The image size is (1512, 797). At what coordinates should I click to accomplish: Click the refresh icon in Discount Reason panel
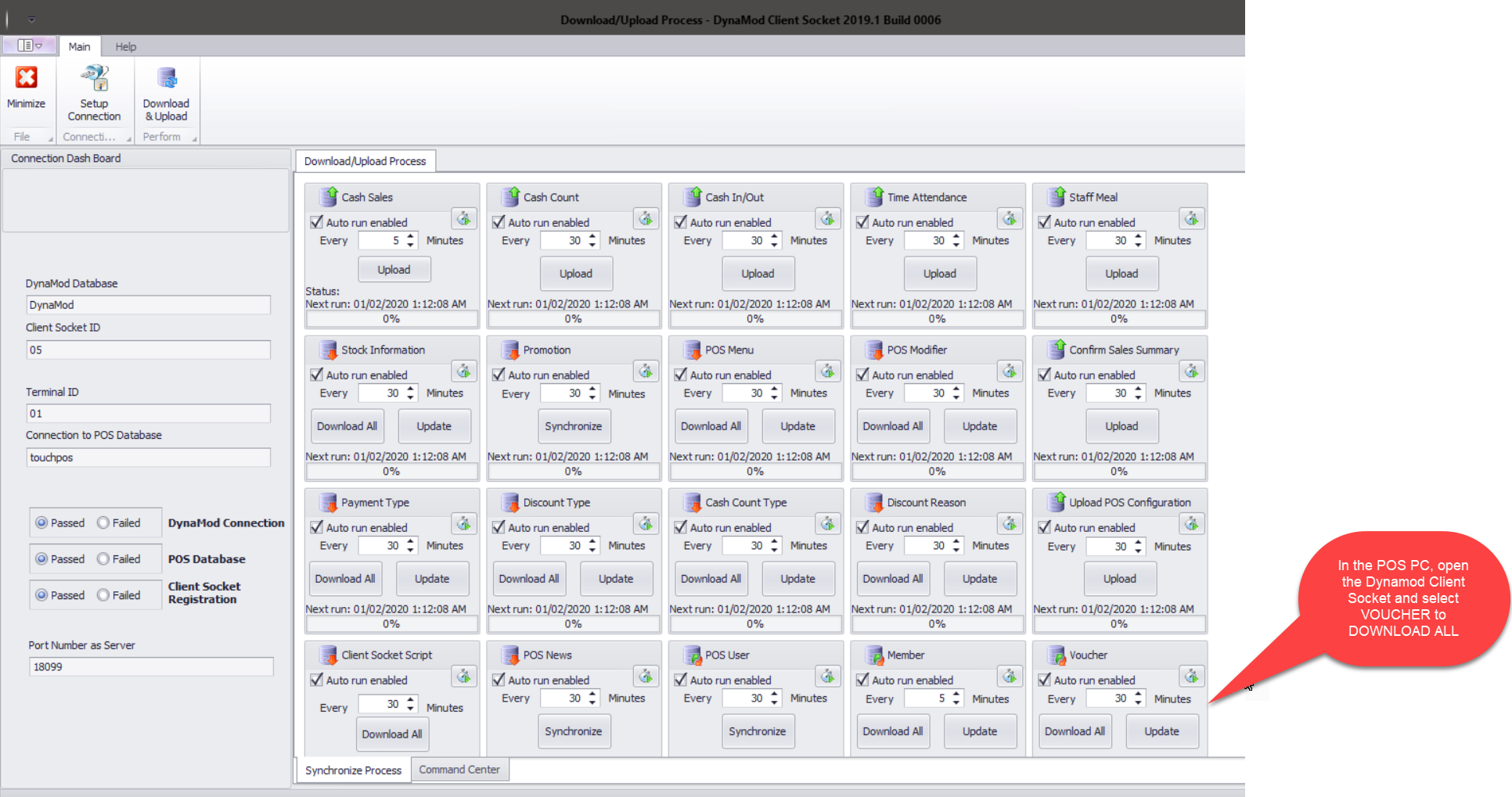point(1010,524)
